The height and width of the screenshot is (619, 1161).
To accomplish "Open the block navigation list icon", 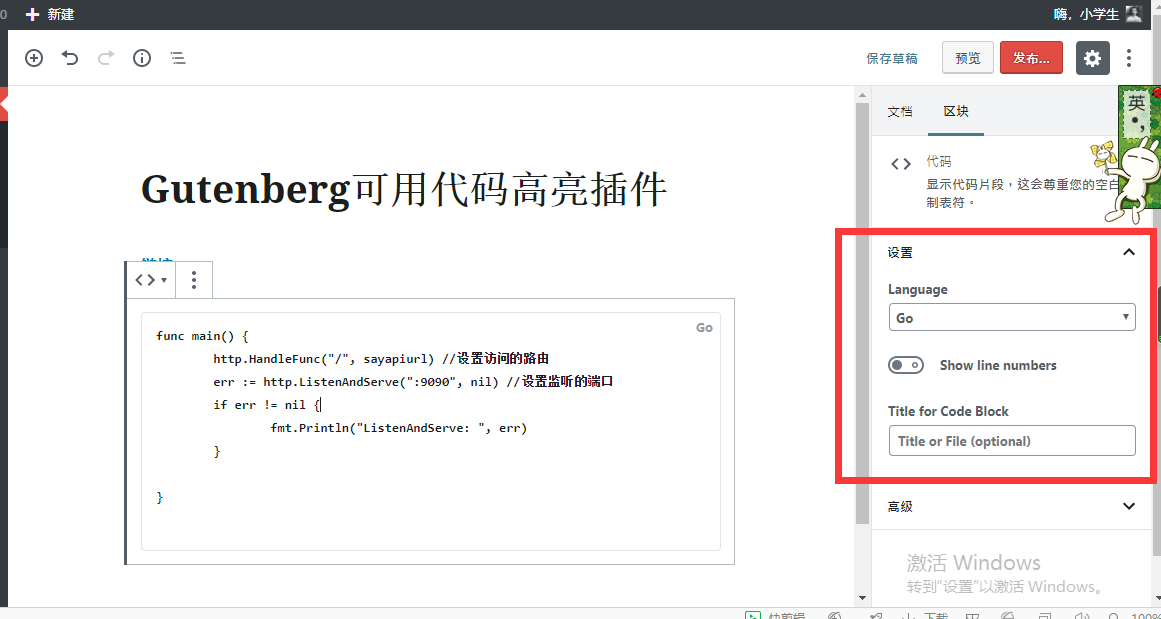I will 178,58.
